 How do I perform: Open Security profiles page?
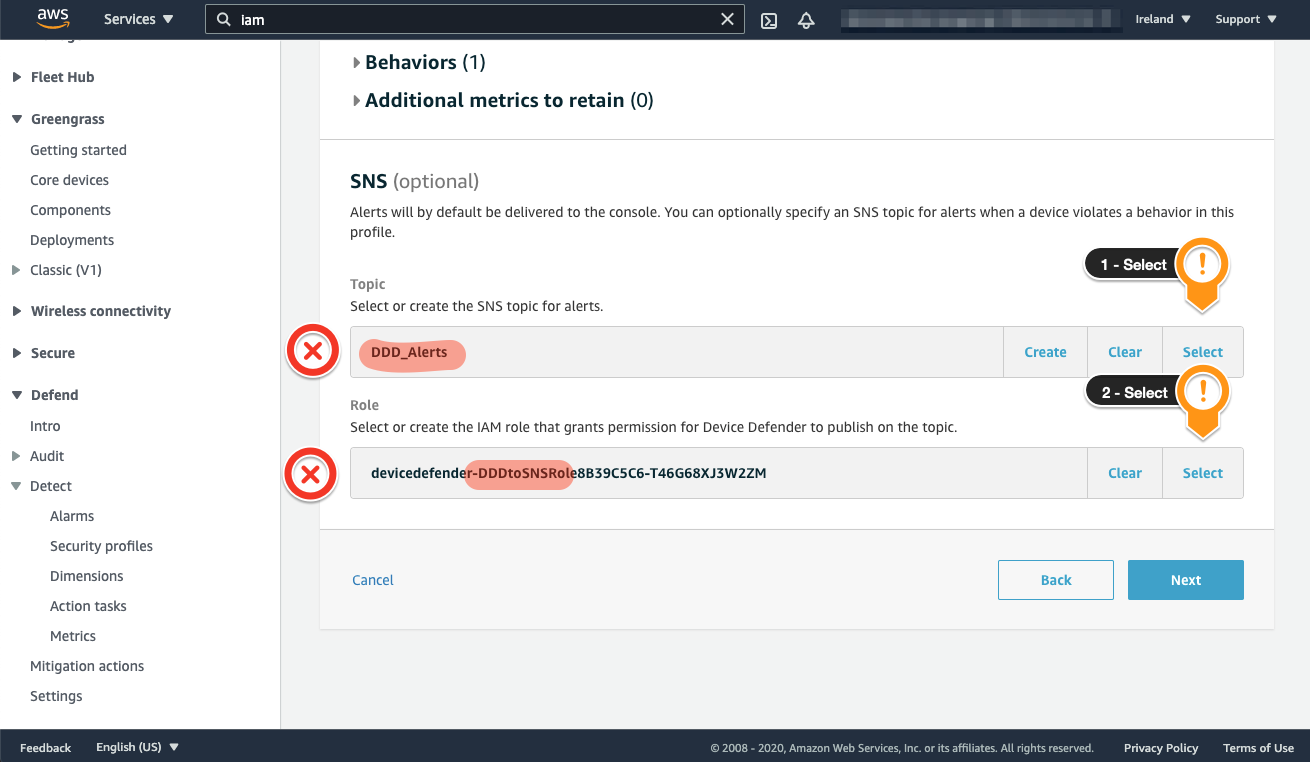101,546
